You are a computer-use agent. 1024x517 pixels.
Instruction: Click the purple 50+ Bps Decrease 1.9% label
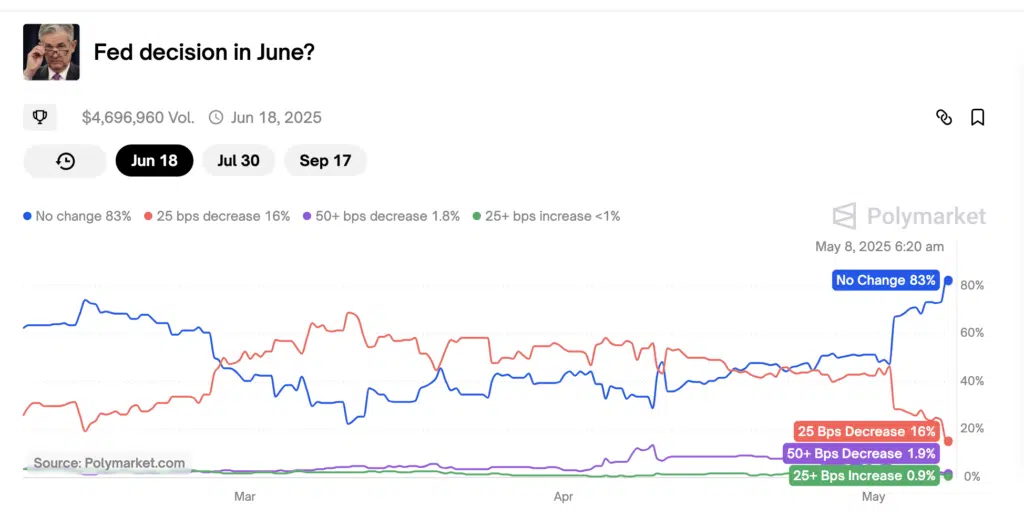(x=862, y=454)
